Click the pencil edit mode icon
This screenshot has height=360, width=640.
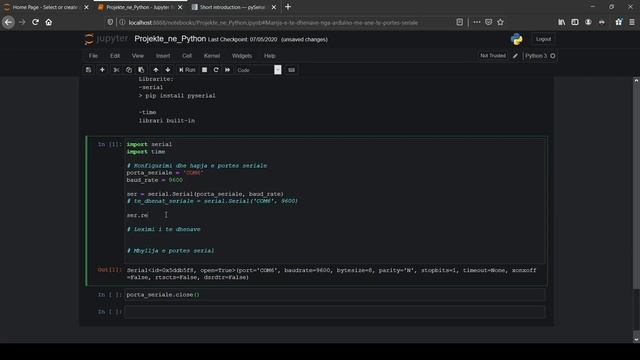click(515, 56)
